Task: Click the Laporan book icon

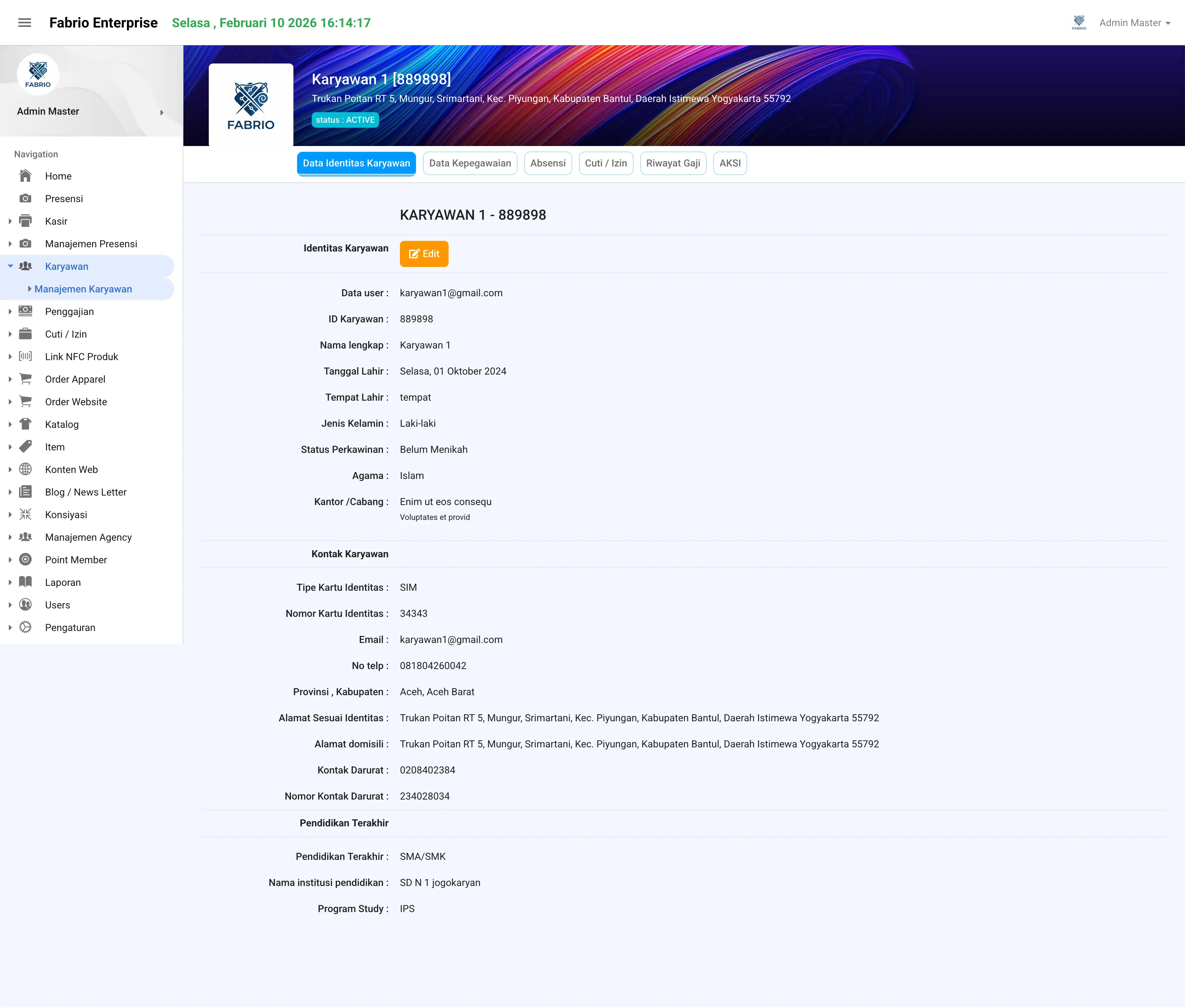Action: [x=25, y=582]
